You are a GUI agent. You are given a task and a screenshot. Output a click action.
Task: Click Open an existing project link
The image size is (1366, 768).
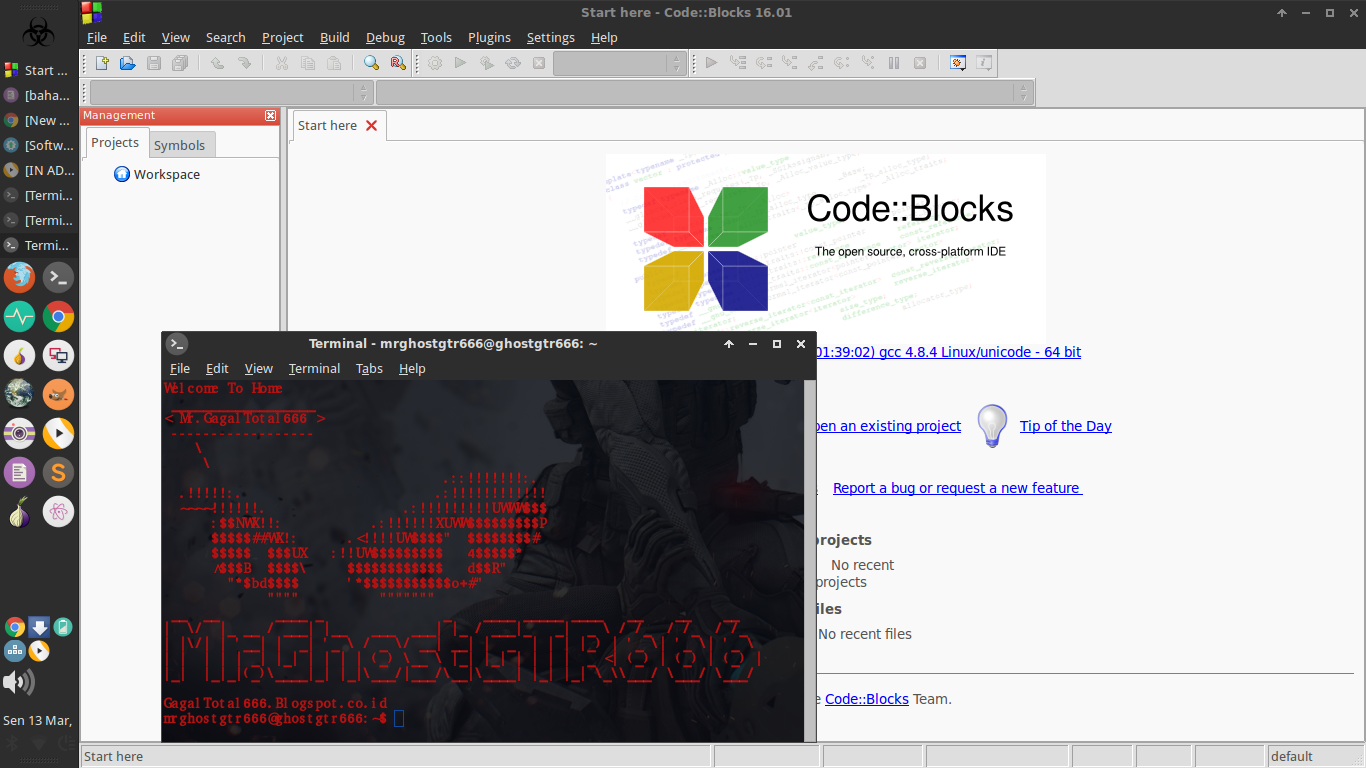888,426
